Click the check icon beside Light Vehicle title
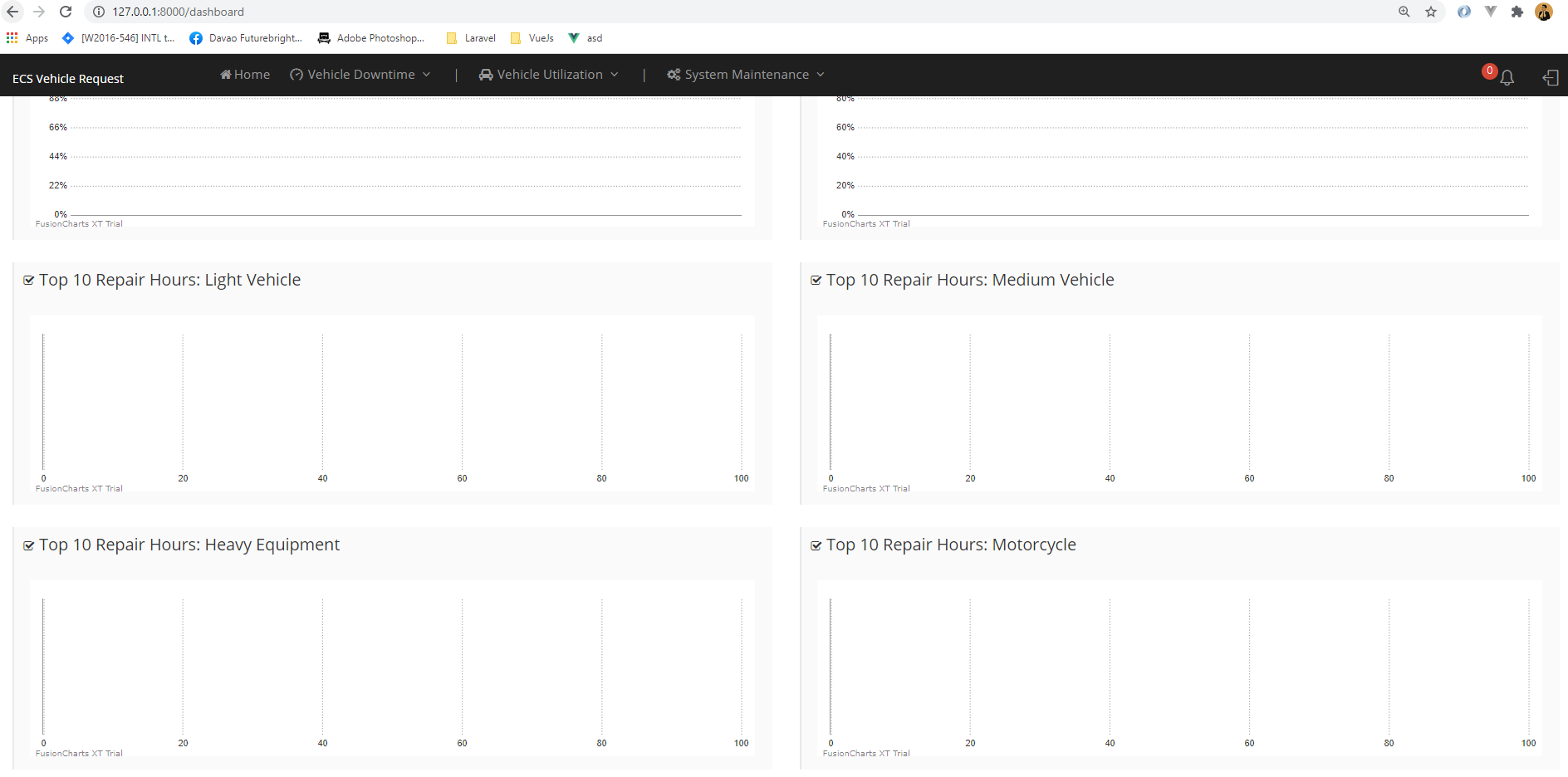The height and width of the screenshot is (777, 1568). point(29,281)
